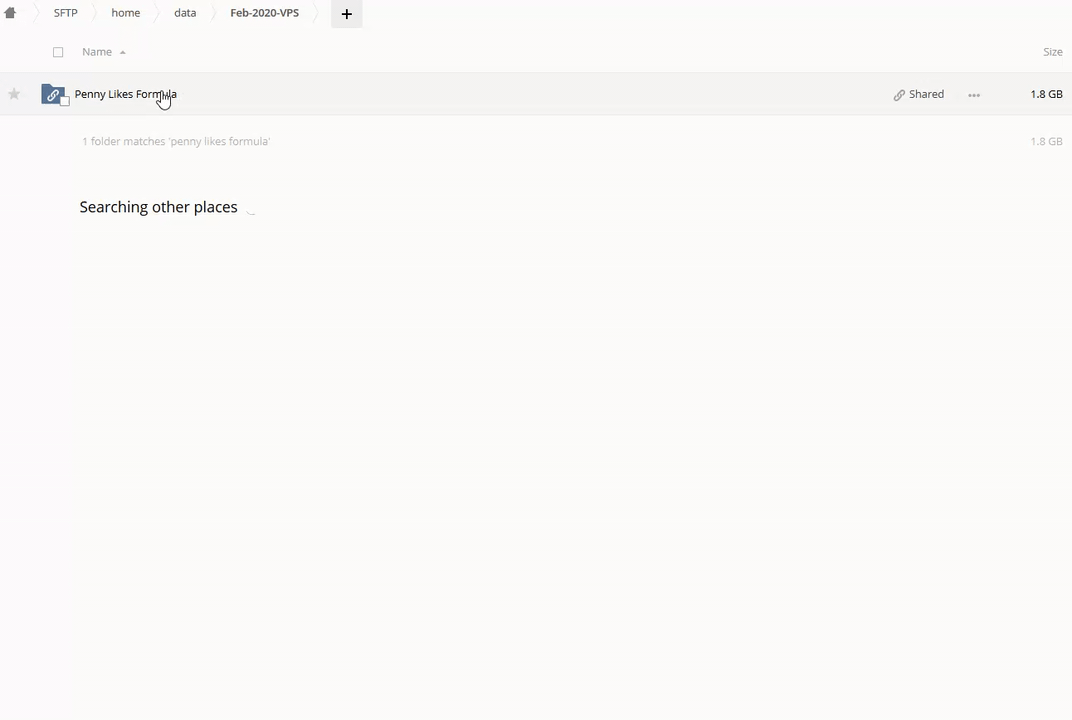1072x720 pixels.
Task: Click the Shared label on the folder row
Action: [x=926, y=94]
